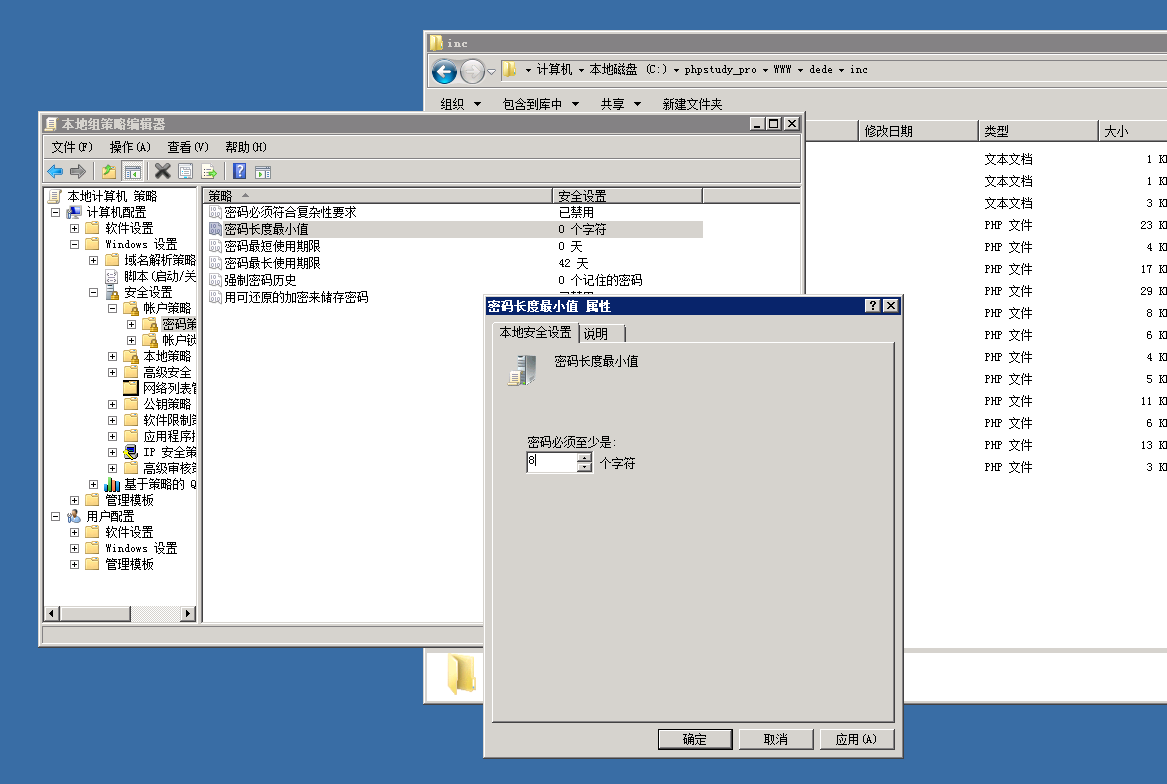Click the blue Back arrow in Group Policy toolbar
This screenshot has height=784, width=1167.
[55, 171]
